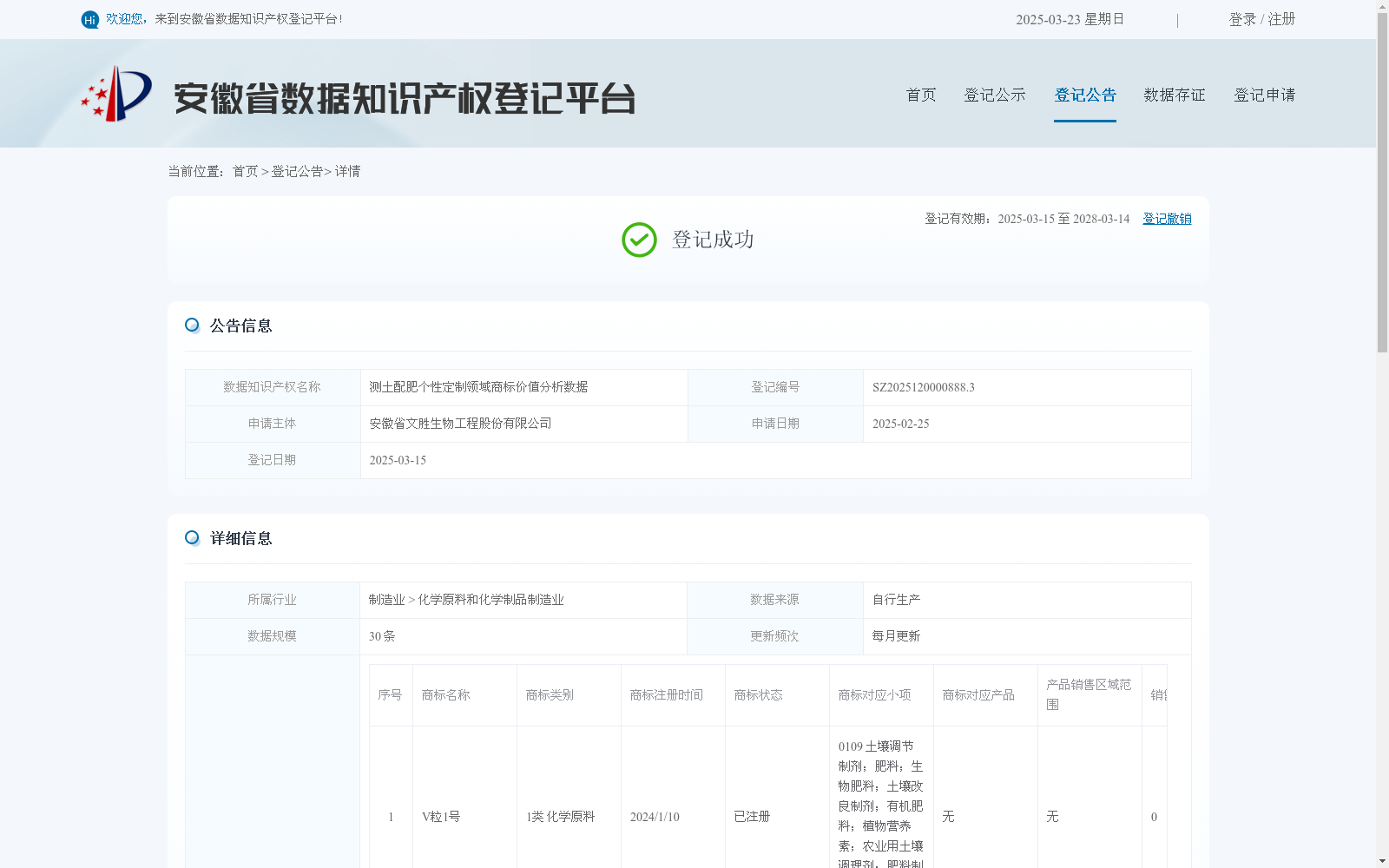
Task: Select data source value 自行生产
Action: [x=896, y=600]
